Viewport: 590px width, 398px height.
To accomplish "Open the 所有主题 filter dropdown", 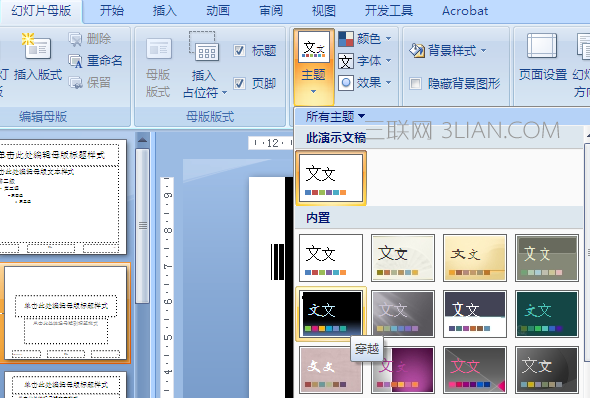I will point(335,116).
